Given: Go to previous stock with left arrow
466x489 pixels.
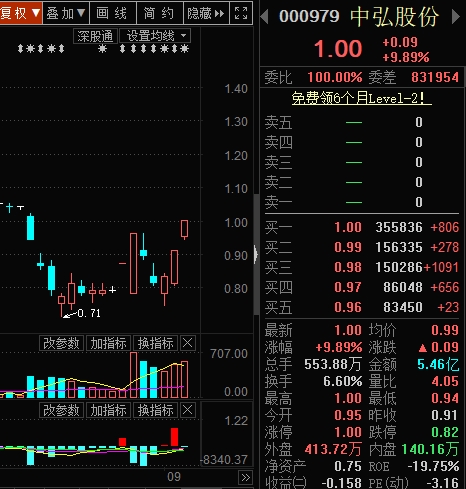Looking at the screenshot, I should [265, 17].
